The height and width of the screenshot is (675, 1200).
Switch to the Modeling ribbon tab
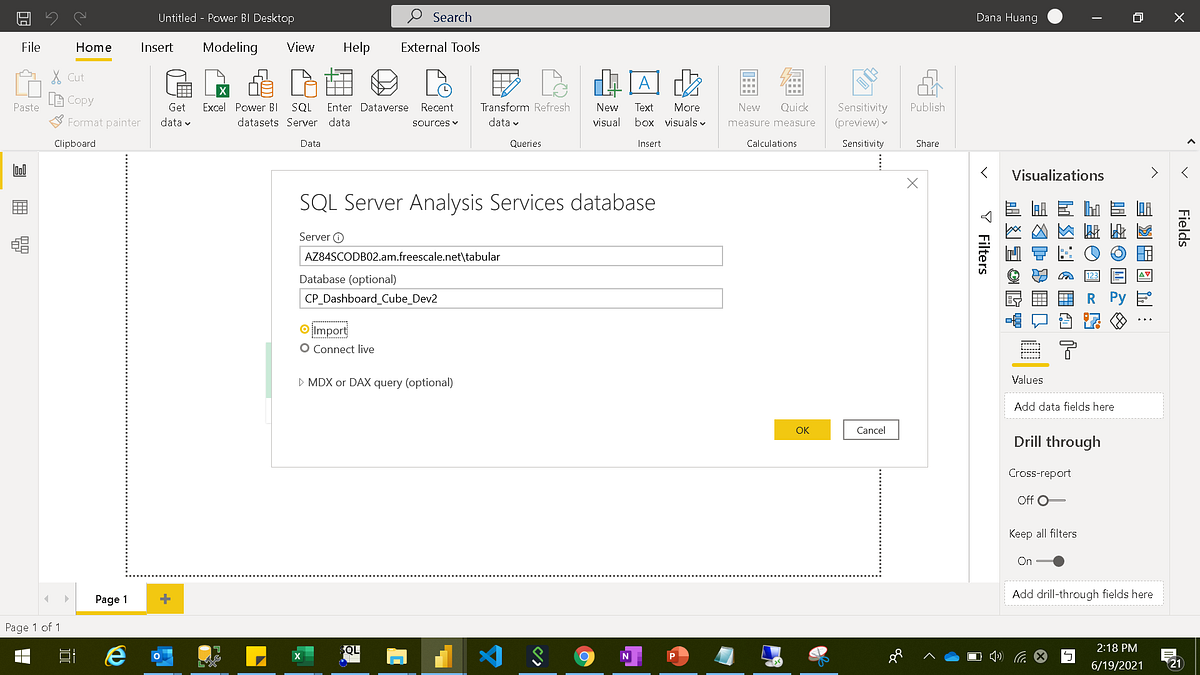coord(230,47)
